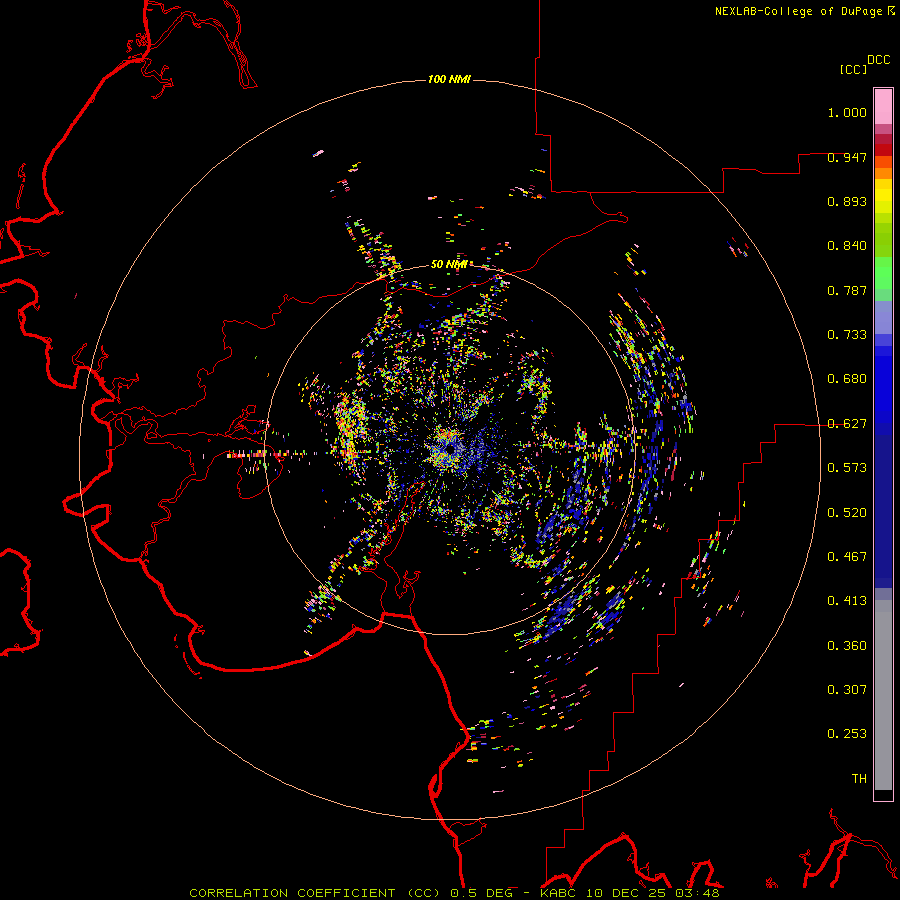Click the CORRELATION COEFFICIENT footer title
This screenshot has width=900, height=900.
point(314,893)
